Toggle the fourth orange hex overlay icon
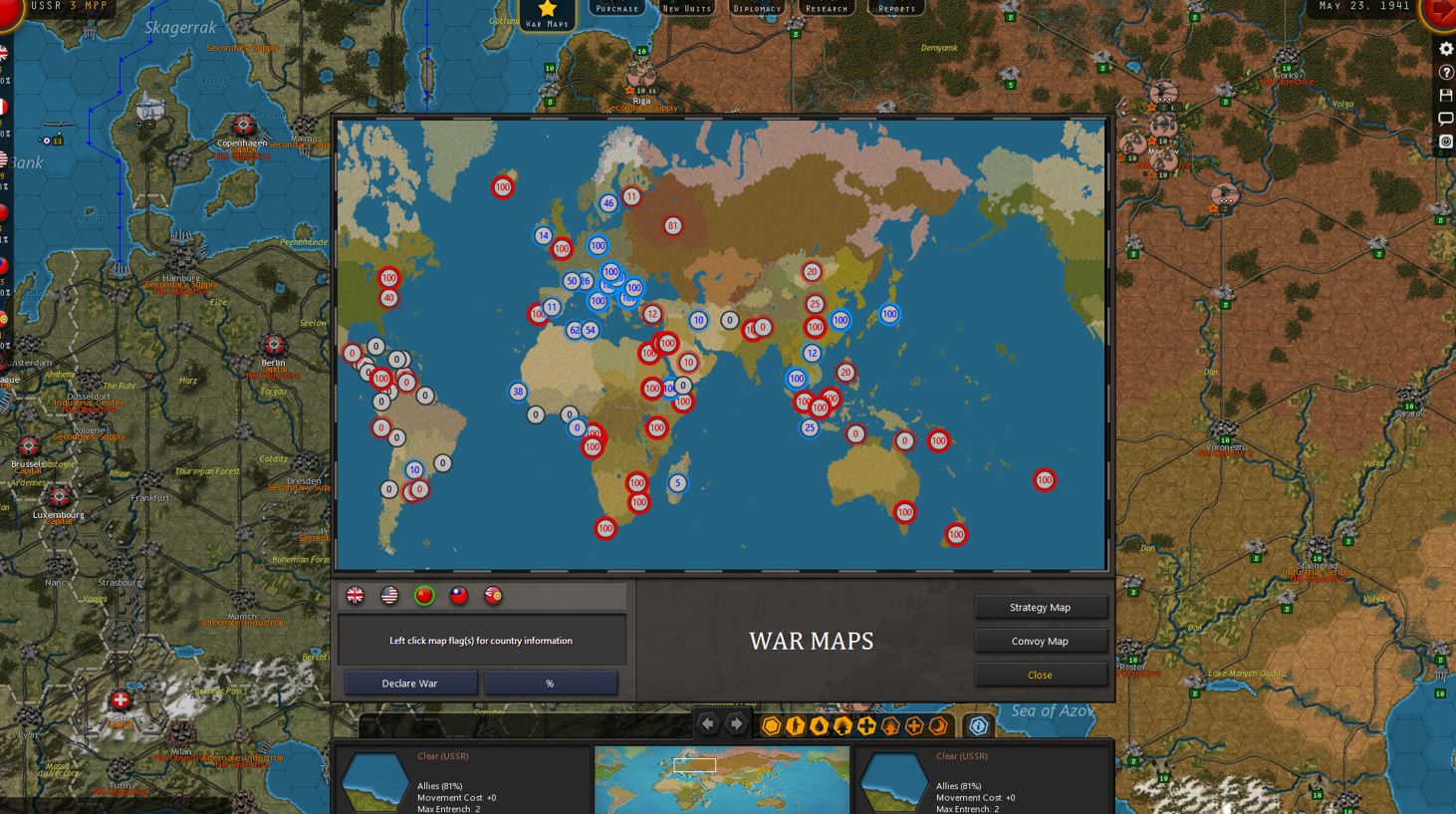 pos(843,726)
